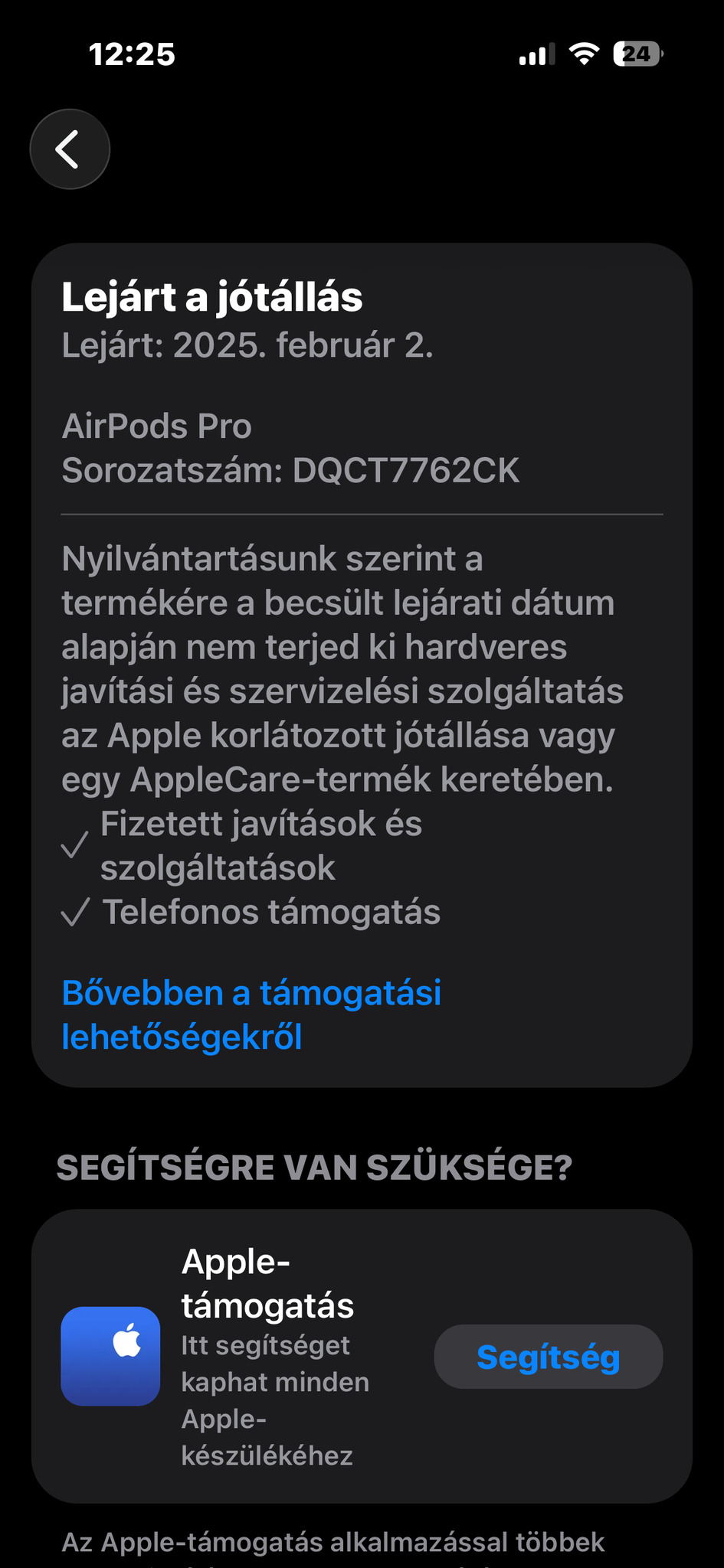The height and width of the screenshot is (1568, 724).
Task: Tap the Fizetett javítások és szolgáltatások item
Action: coord(261,846)
